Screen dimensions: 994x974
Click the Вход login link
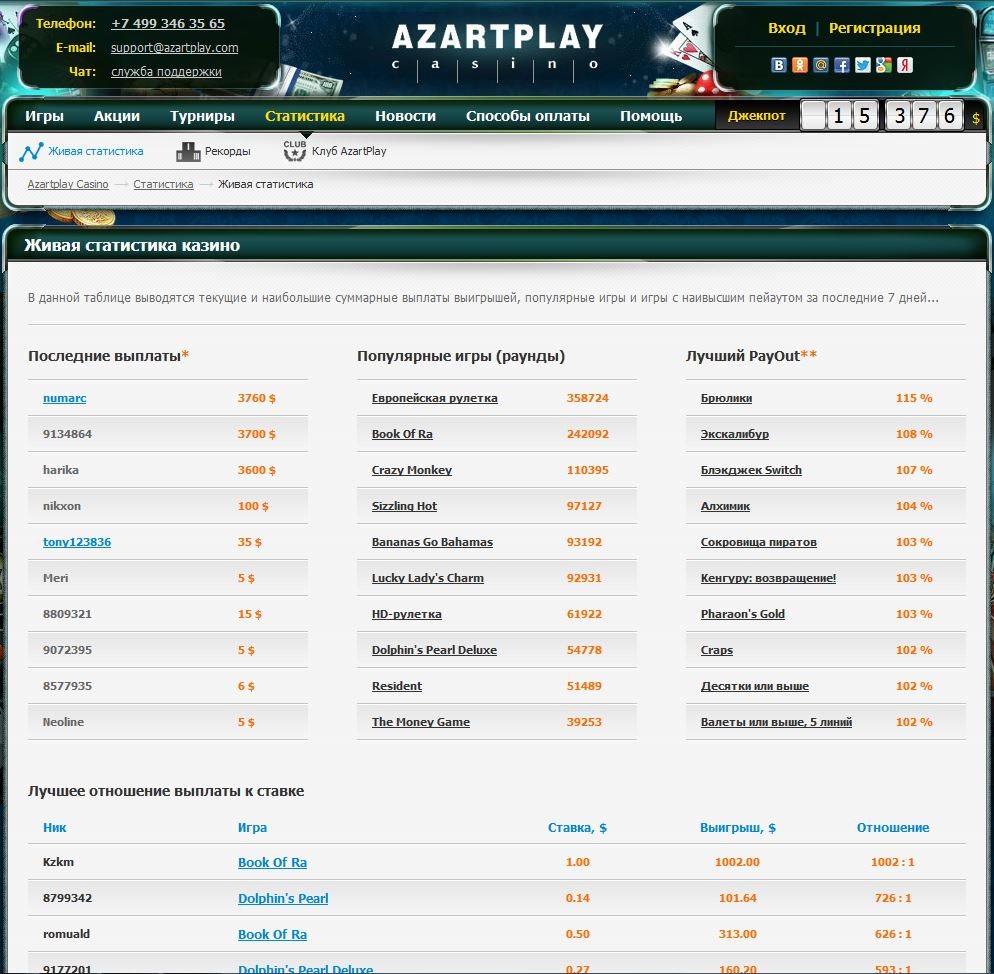(787, 28)
